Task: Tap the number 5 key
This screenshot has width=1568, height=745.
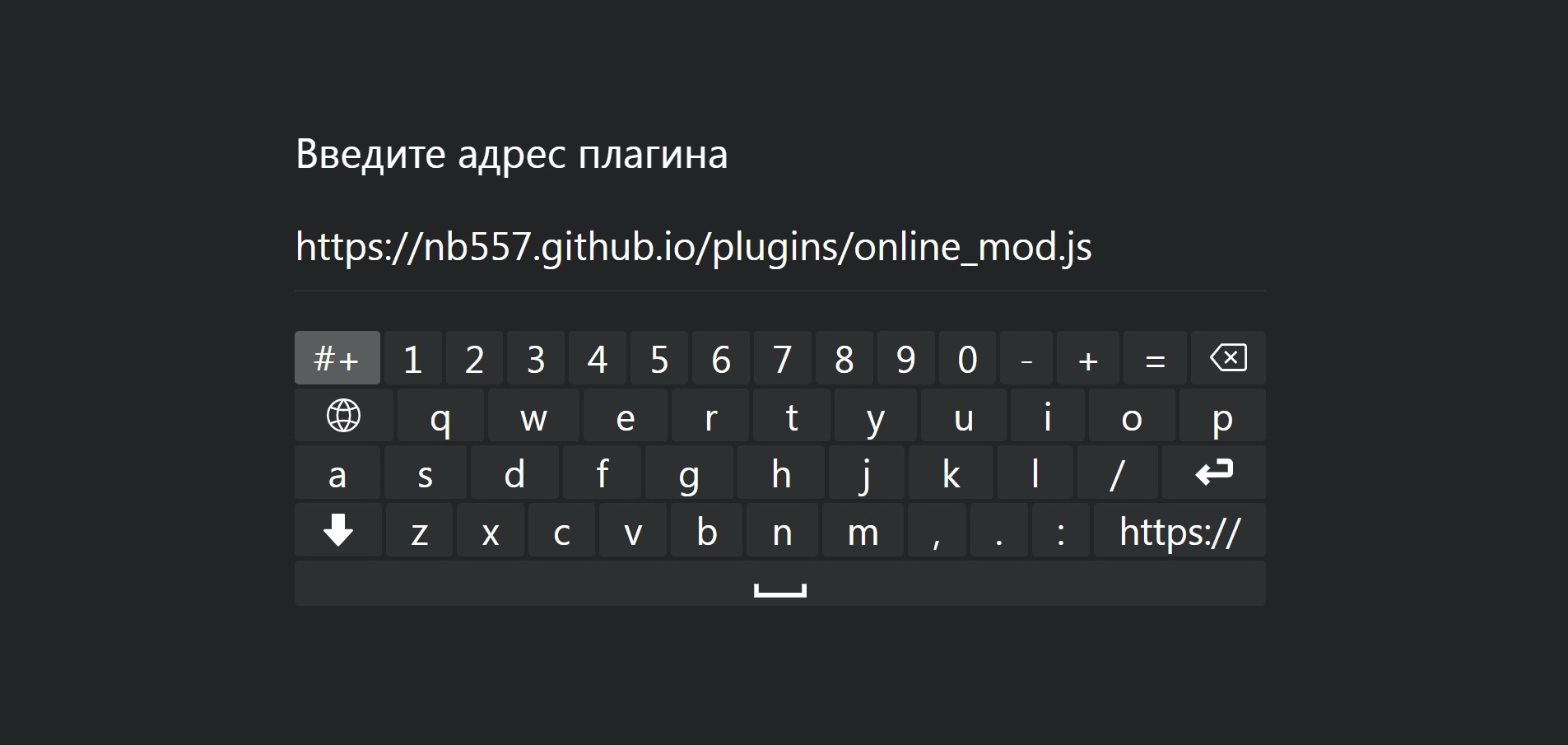Action: point(659,358)
